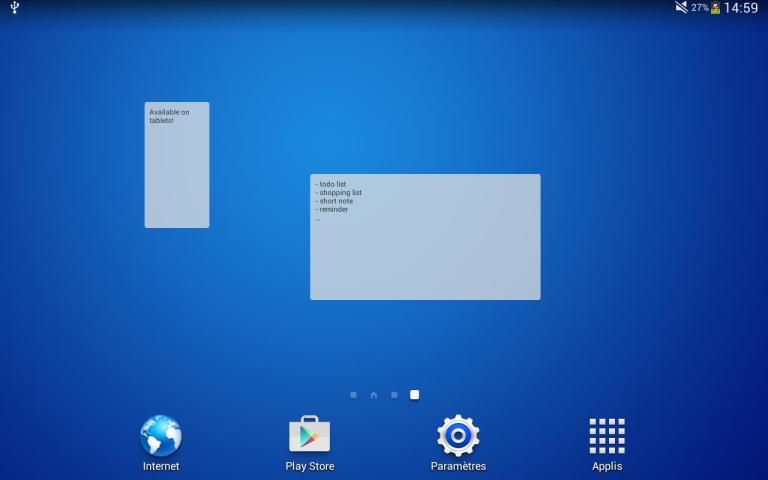This screenshot has width=768, height=480.
Task: Tap the "Play Store" text label
Action: point(310,466)
